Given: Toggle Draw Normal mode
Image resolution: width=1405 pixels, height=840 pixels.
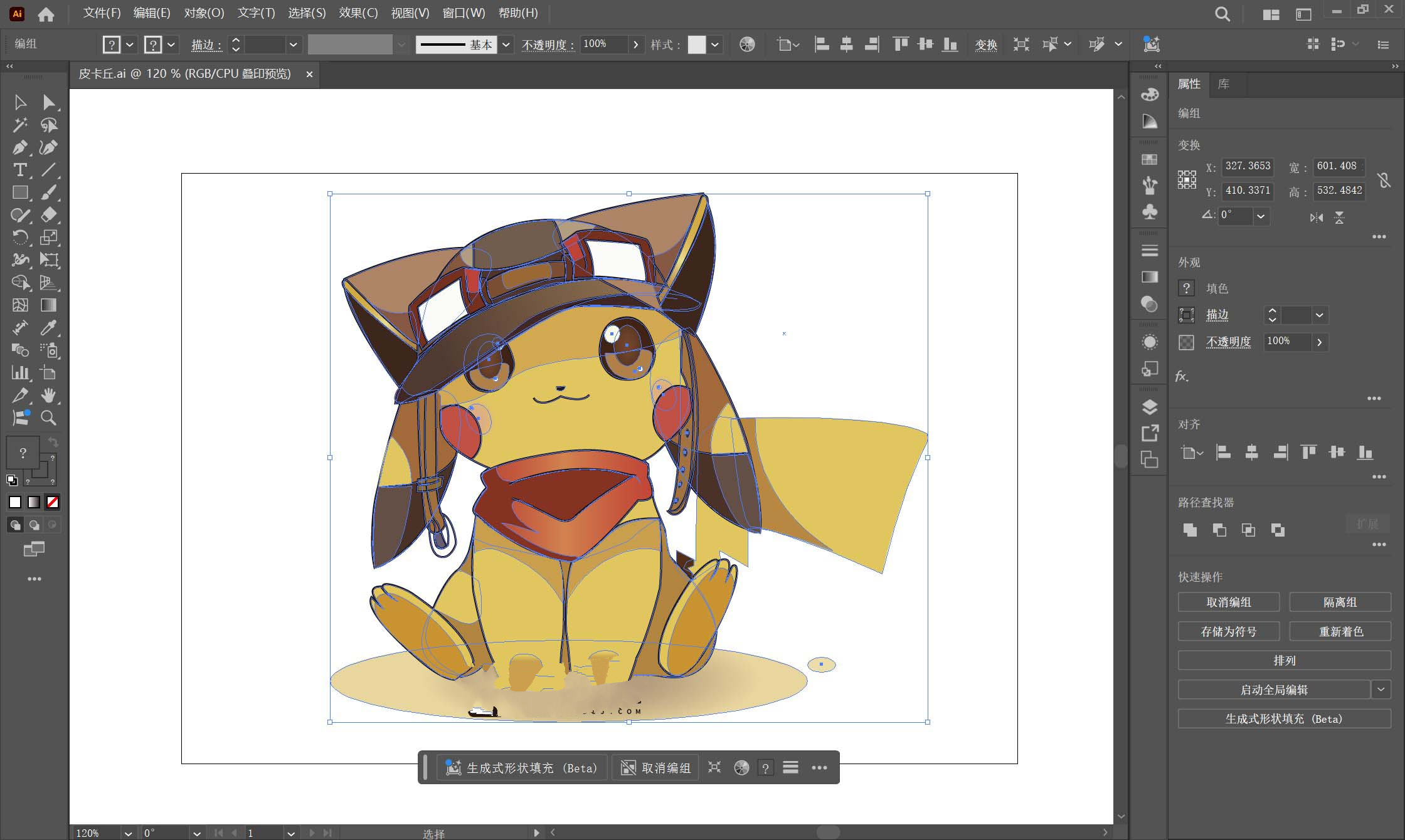Looking at the screenshot, I should [x=16, y=525].
